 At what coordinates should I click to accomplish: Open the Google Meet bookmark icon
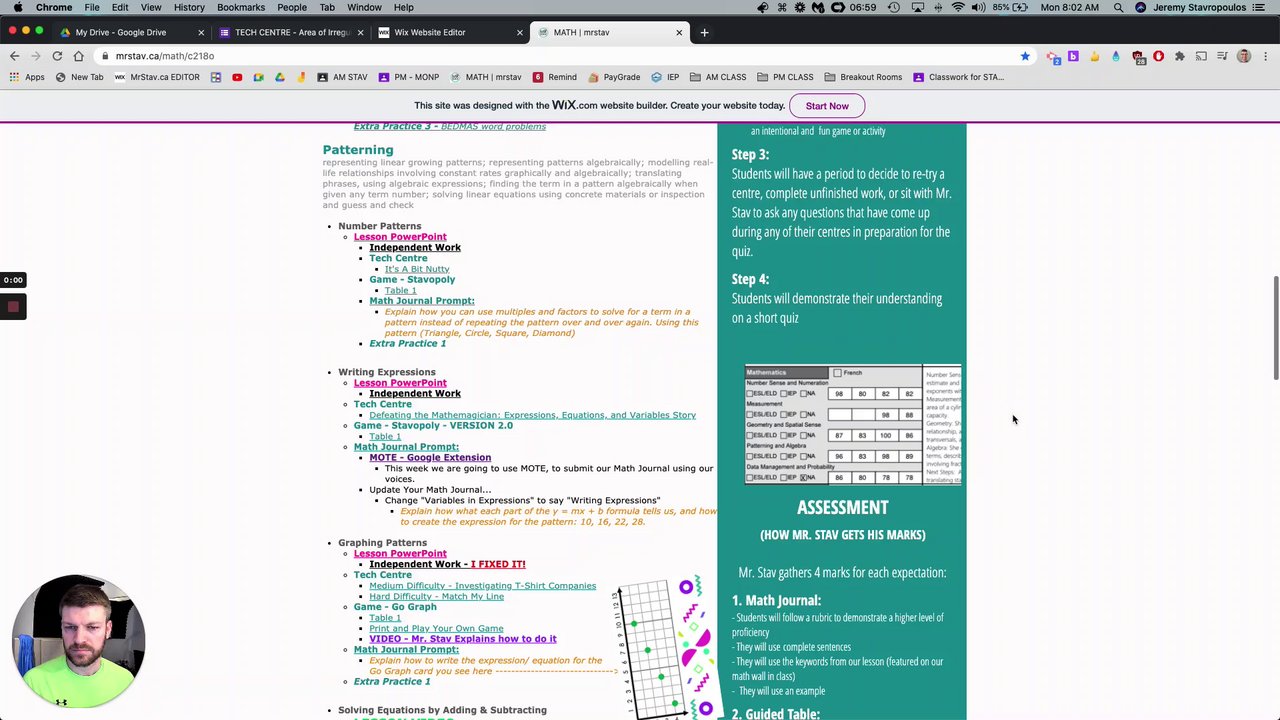(x=258, y=77)
